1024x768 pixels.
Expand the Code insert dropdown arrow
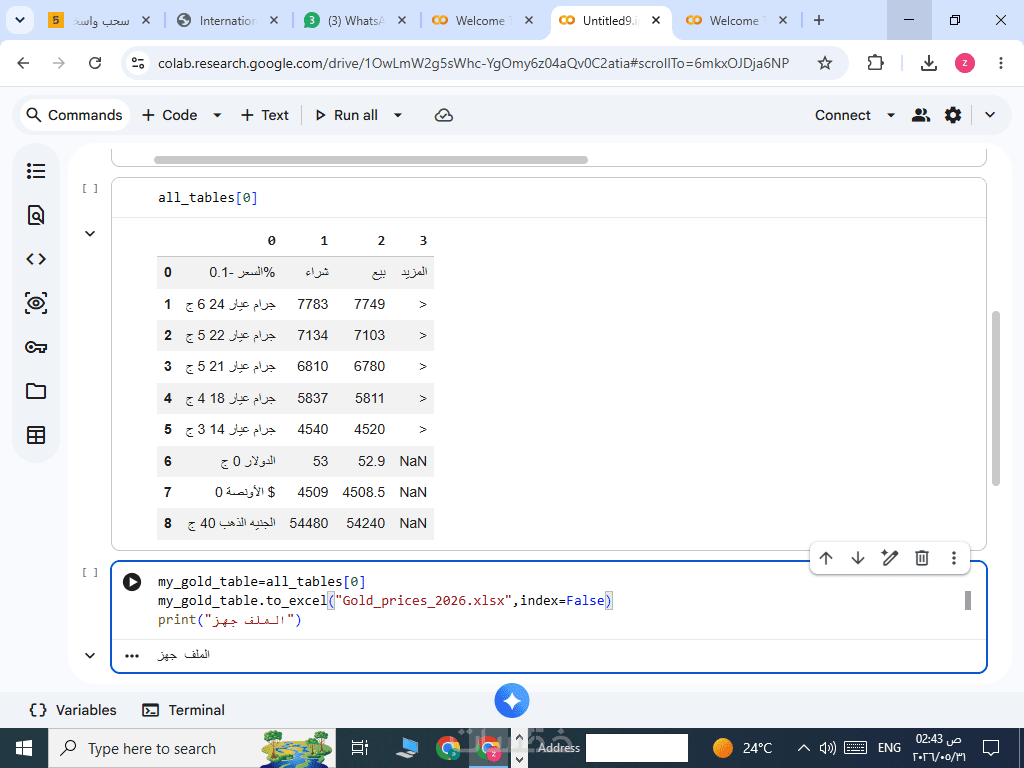pyautogui.click(x=217, y=116)
